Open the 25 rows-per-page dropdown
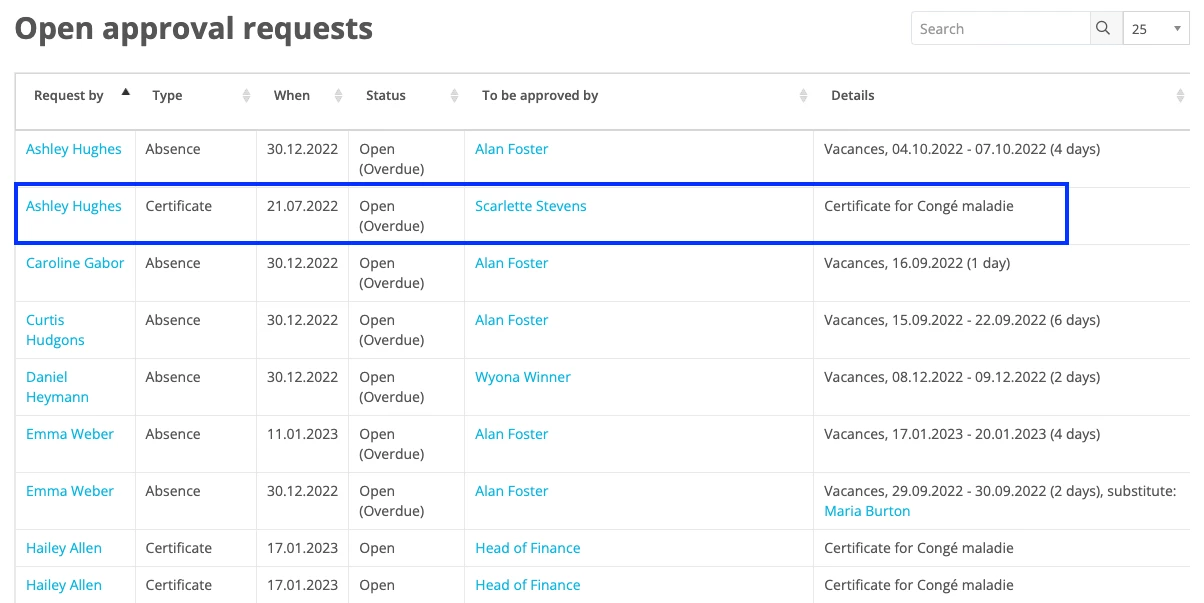Screen dimensions: 1204x603 1156,29
